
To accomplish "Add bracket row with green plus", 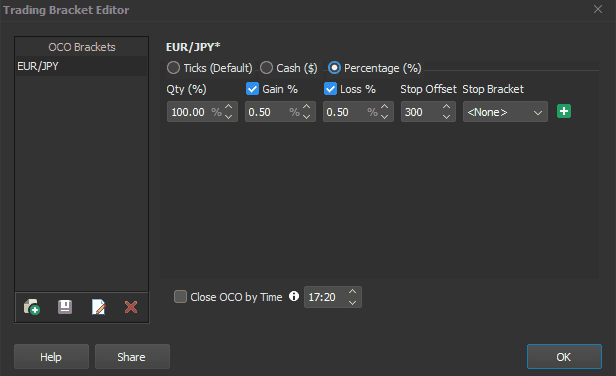I will click(x=564, y=111).
